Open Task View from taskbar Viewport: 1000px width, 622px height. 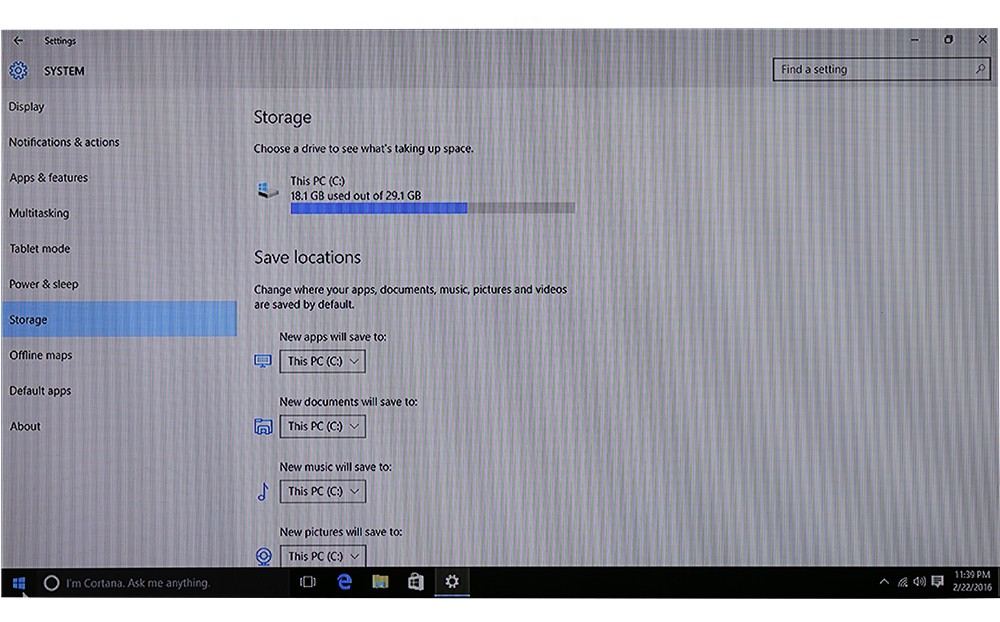click(308, 582)
